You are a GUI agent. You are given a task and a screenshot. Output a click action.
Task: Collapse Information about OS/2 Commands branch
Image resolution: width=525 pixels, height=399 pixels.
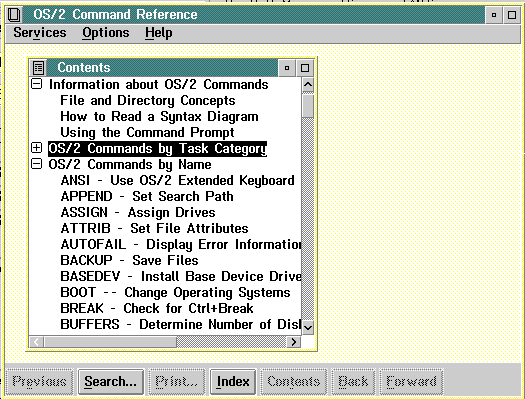pos(36,84)
